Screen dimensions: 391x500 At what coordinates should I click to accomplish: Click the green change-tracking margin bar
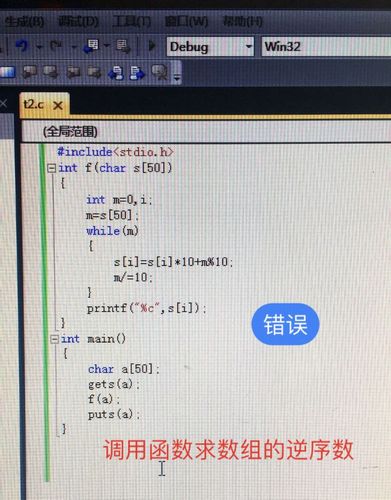pos(44,312)
